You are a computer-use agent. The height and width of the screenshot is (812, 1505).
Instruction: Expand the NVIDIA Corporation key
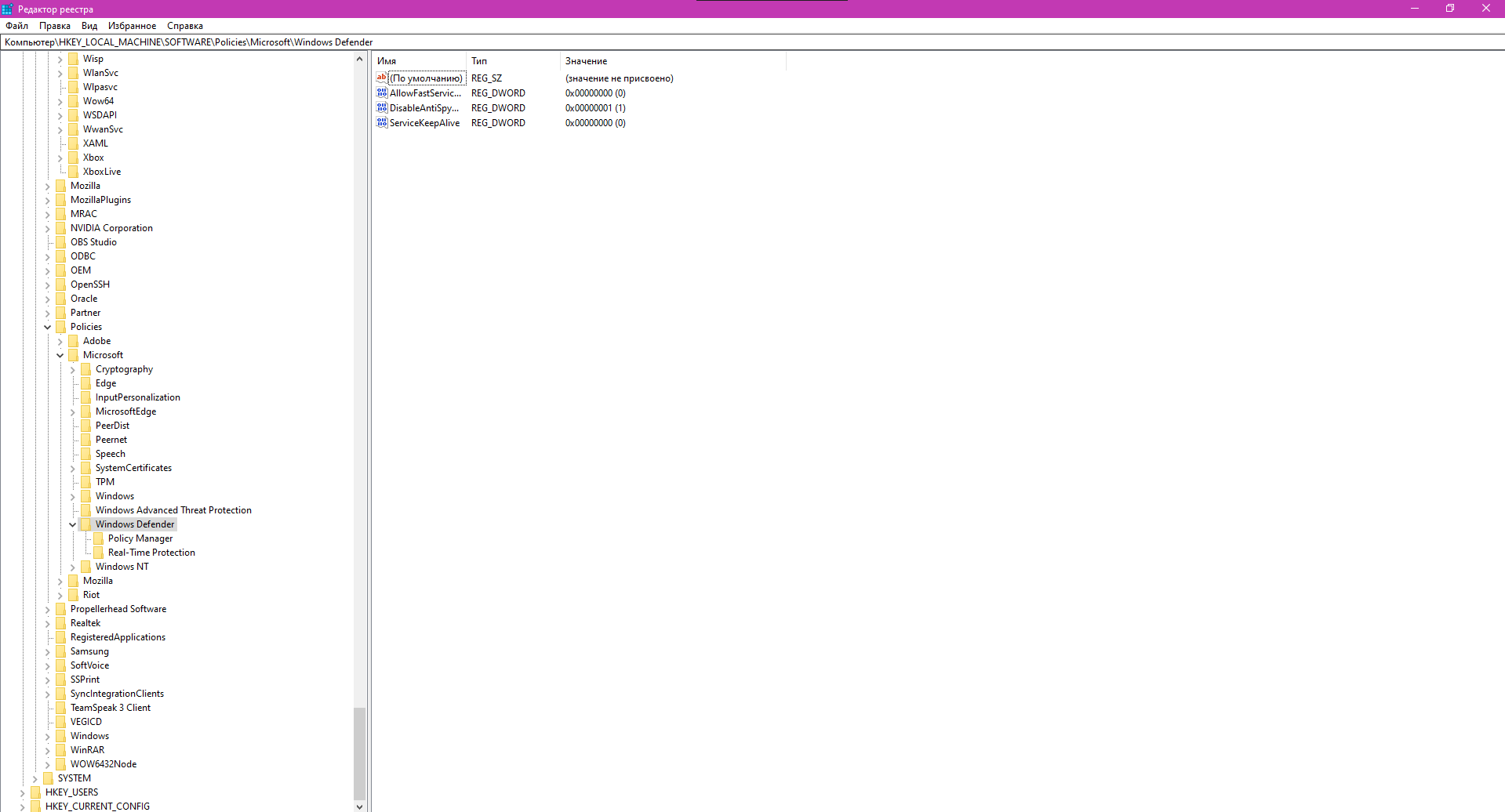(48, 229)
